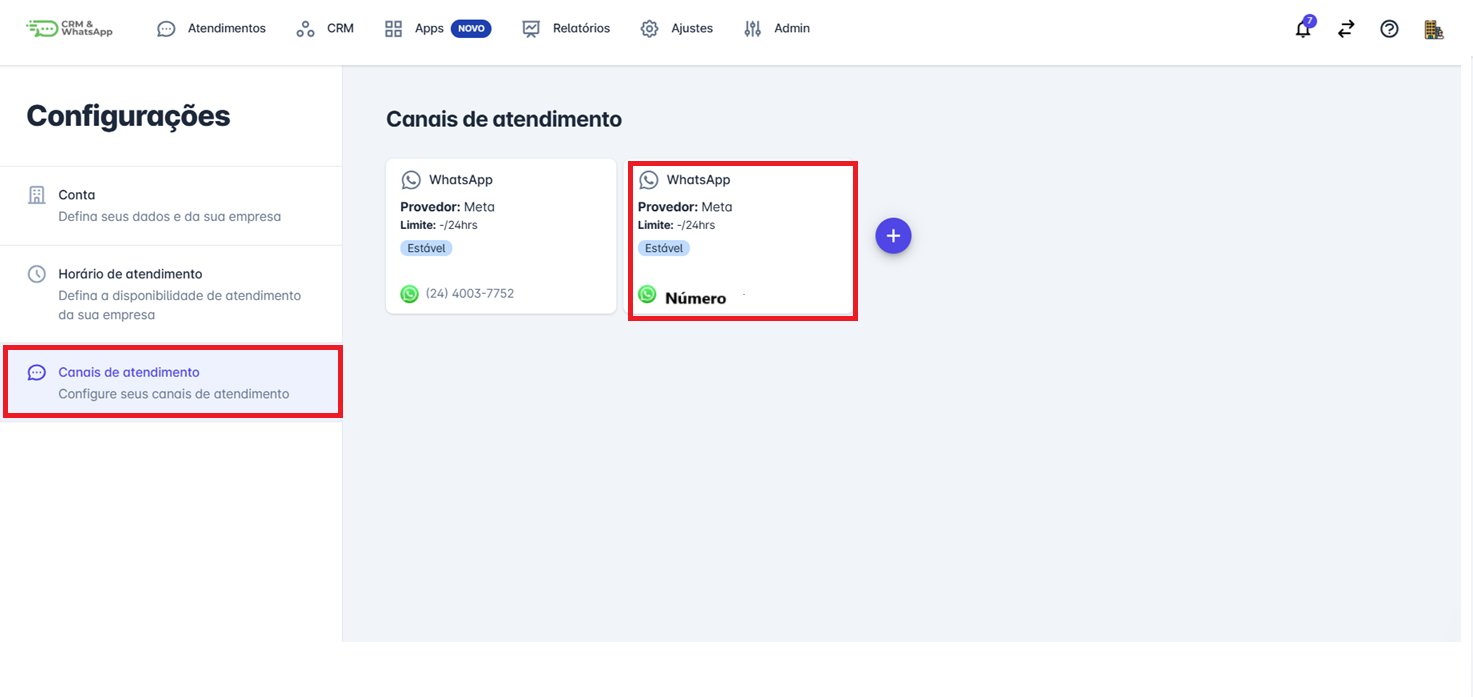This screenshot has height=697, width=1473.
Task: Open the help question mark icon
Action: 1389,29
